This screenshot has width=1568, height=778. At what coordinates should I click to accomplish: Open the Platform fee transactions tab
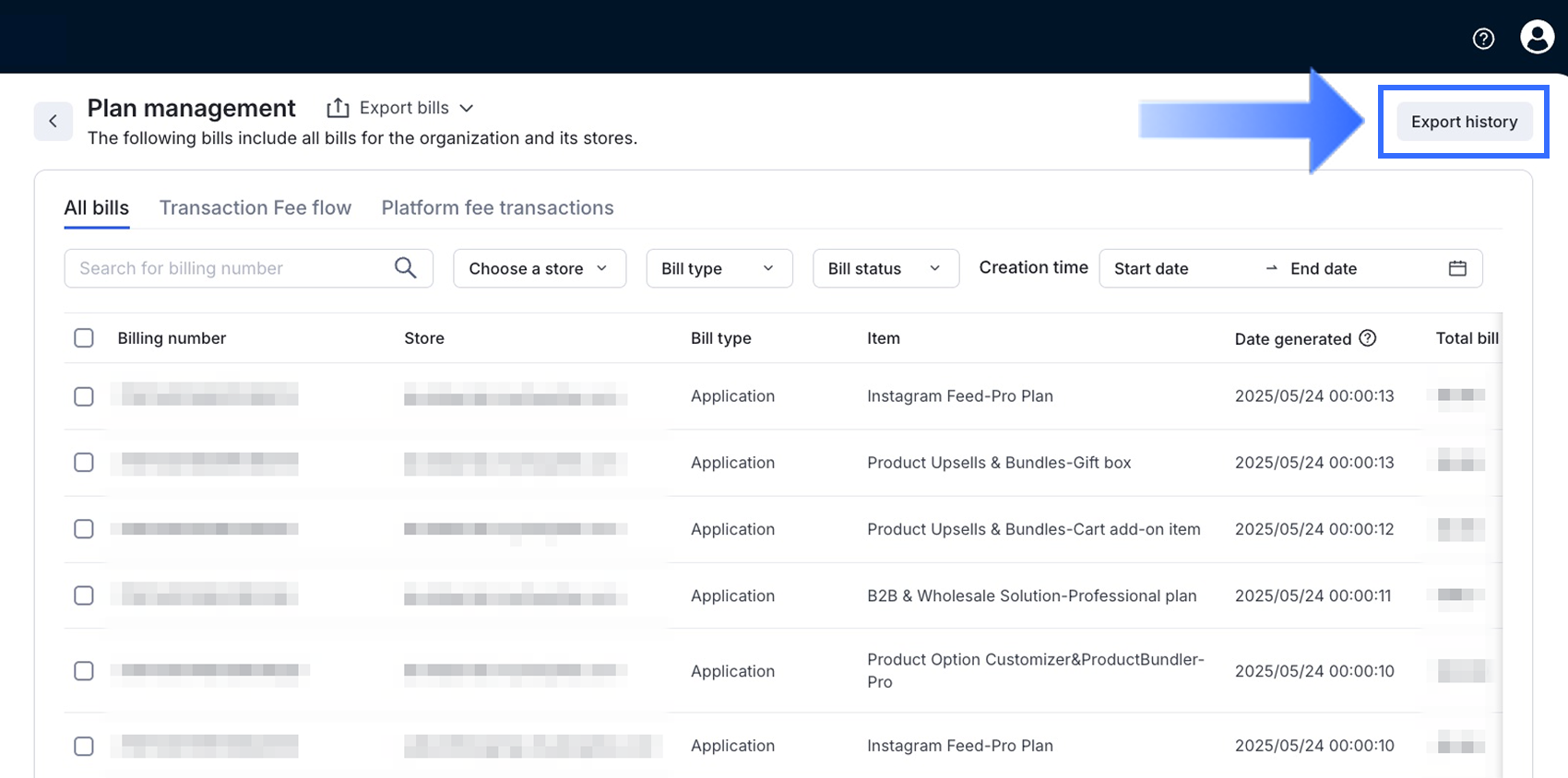pyautogui.click(x=497, y=207)
